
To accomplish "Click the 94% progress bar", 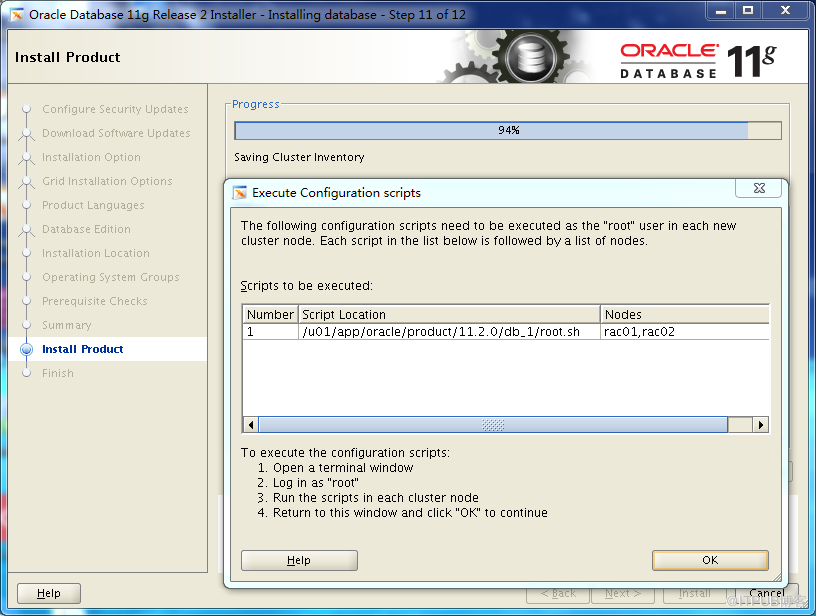I will [508, 130].
